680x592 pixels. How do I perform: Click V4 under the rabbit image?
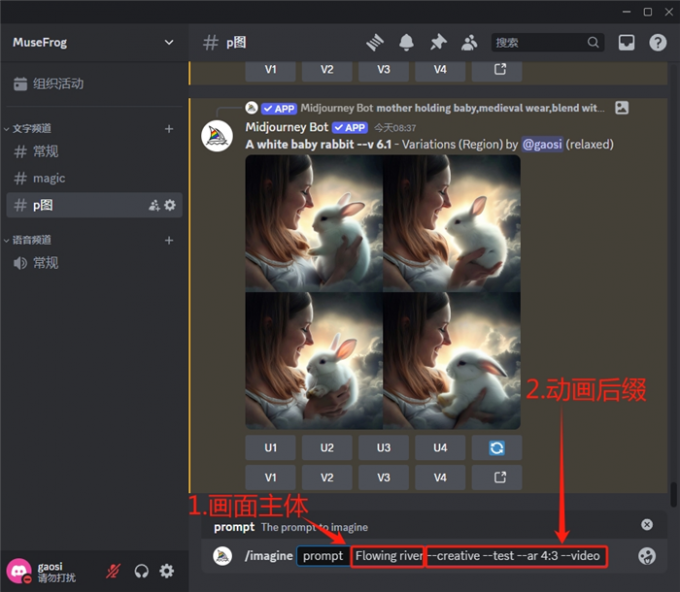pyautogui.click(x=440, y=478)
